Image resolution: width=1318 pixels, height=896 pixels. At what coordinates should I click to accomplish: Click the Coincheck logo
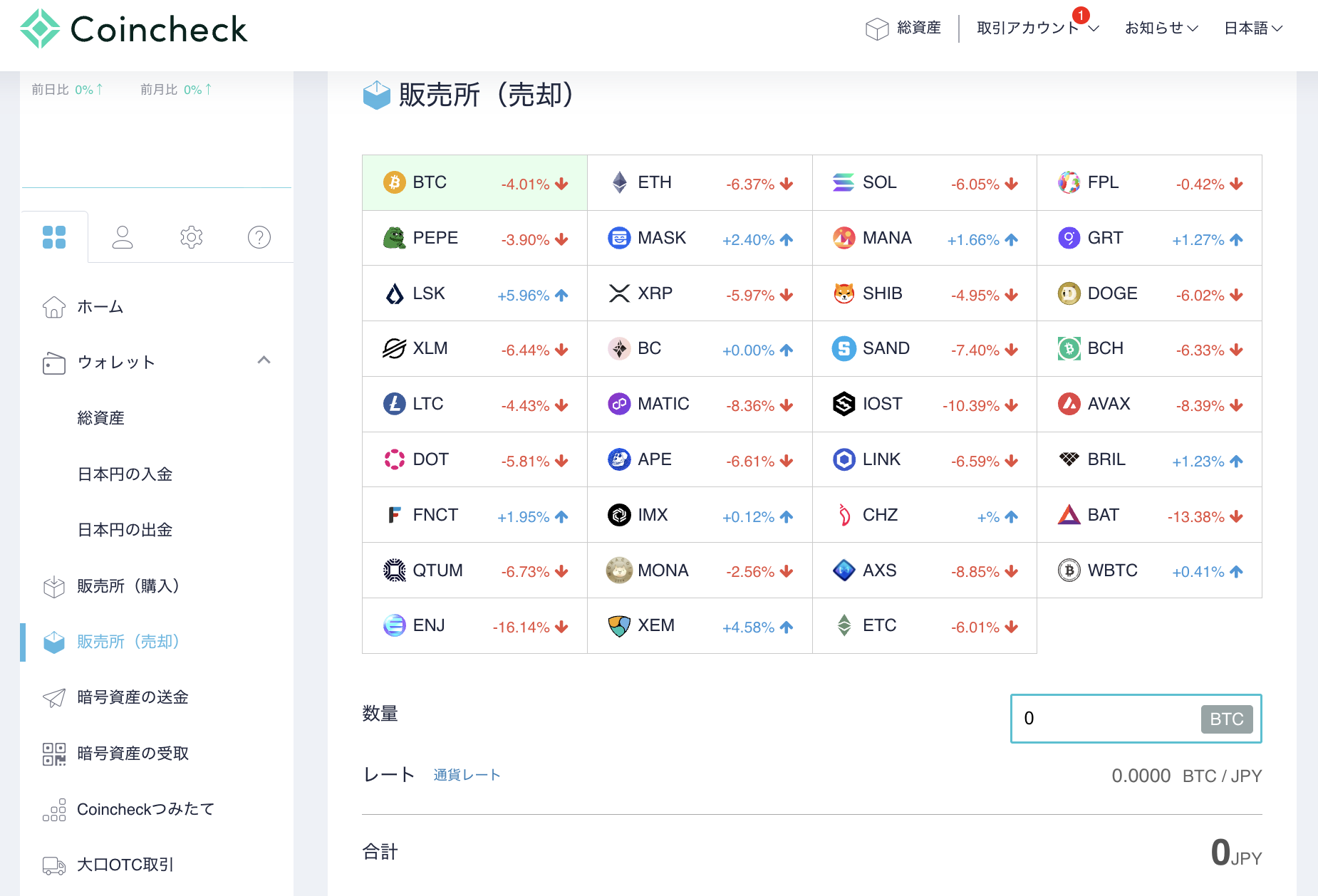134,29
